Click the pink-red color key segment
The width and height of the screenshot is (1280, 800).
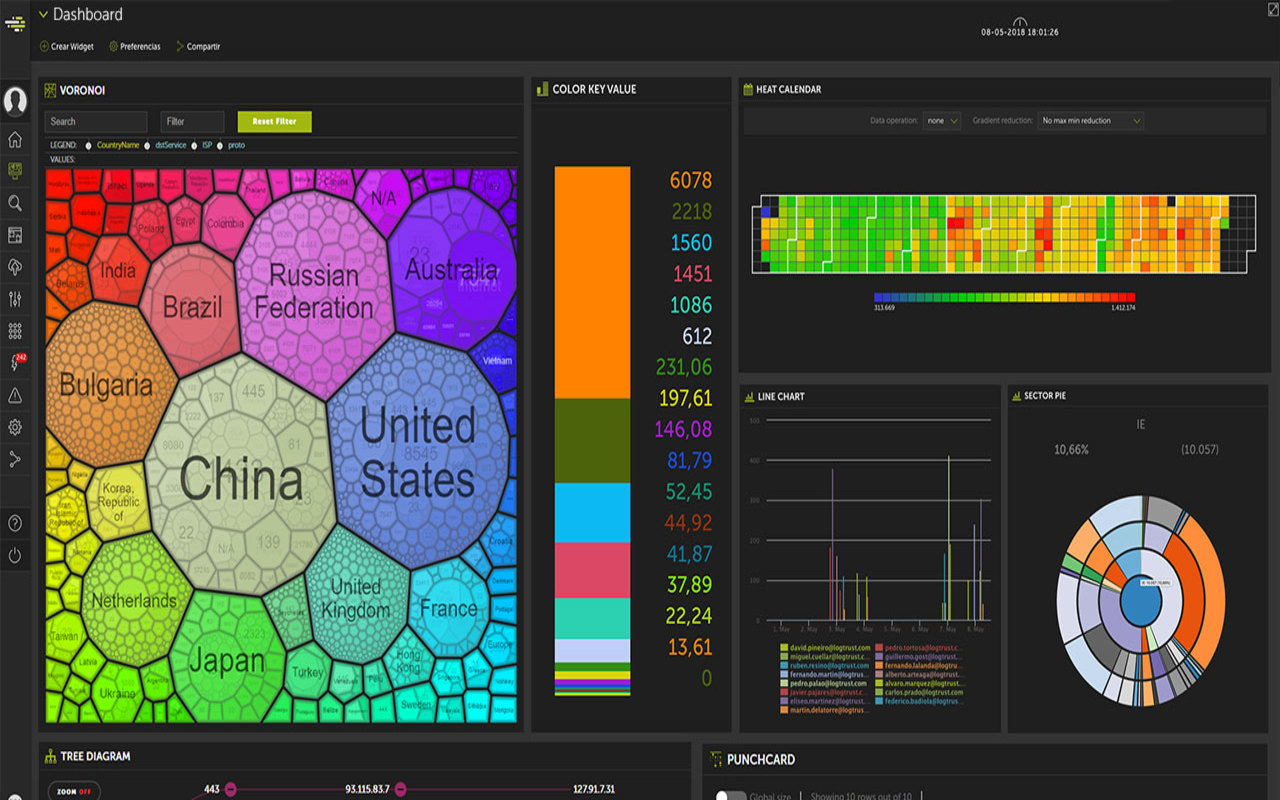pos(593,570)
